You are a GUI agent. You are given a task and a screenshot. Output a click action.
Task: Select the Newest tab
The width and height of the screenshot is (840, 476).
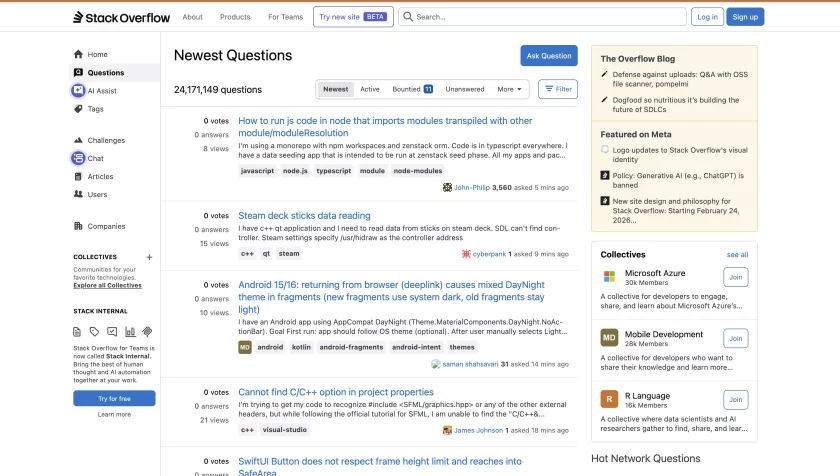[335, 89]
